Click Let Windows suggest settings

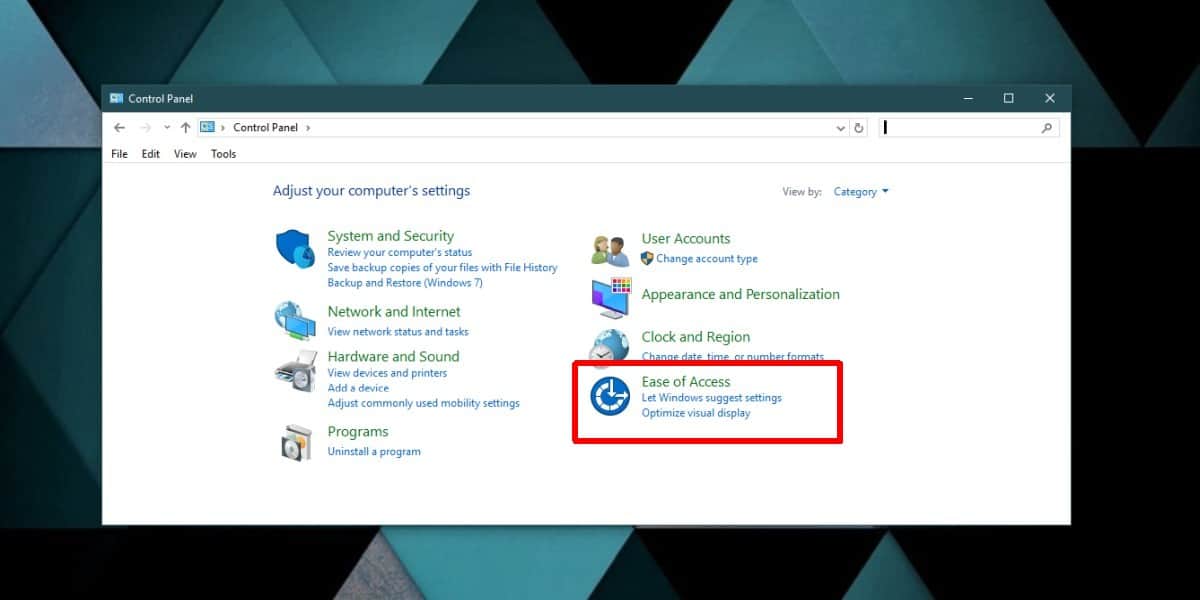tap(712, 397)
